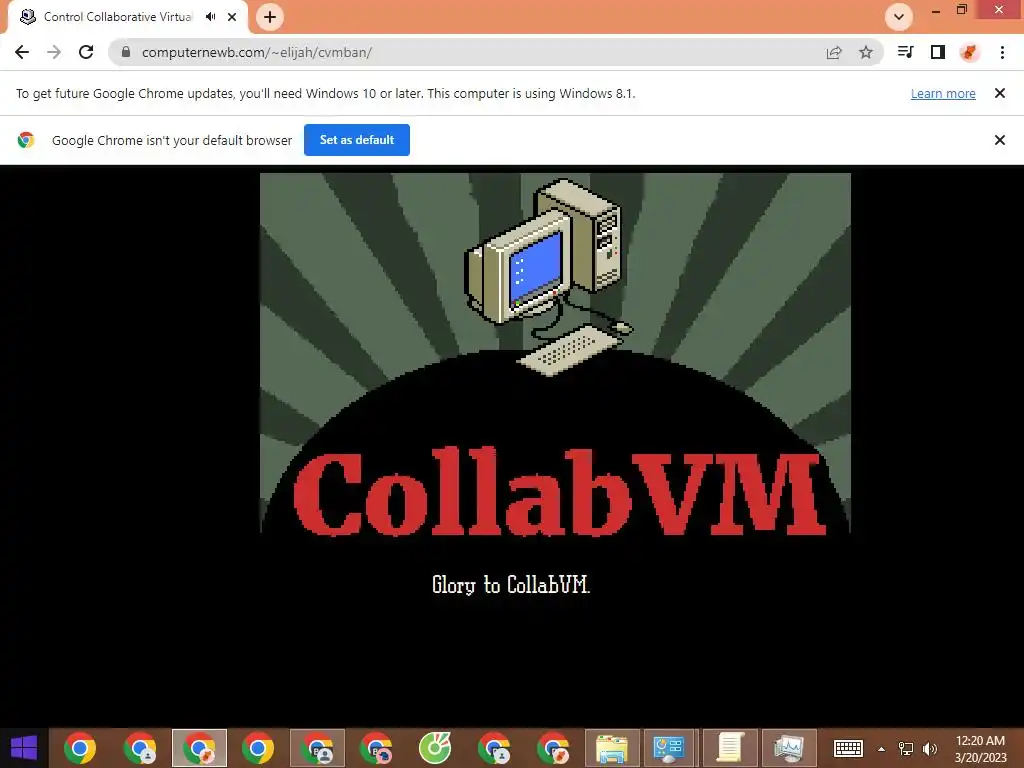Screen dimensions: 1024x768
Task: Close the Control Collaborative Virtual tab
Action: click(232, 17)
